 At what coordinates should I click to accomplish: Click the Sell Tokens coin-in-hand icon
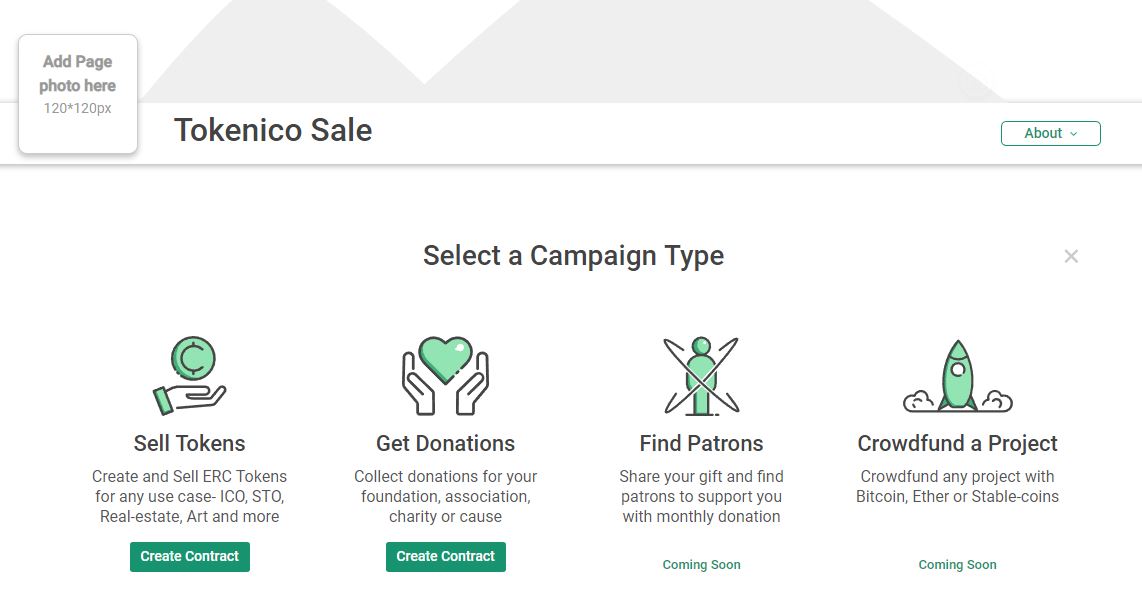pyautogui.click(x=189, y=376)
